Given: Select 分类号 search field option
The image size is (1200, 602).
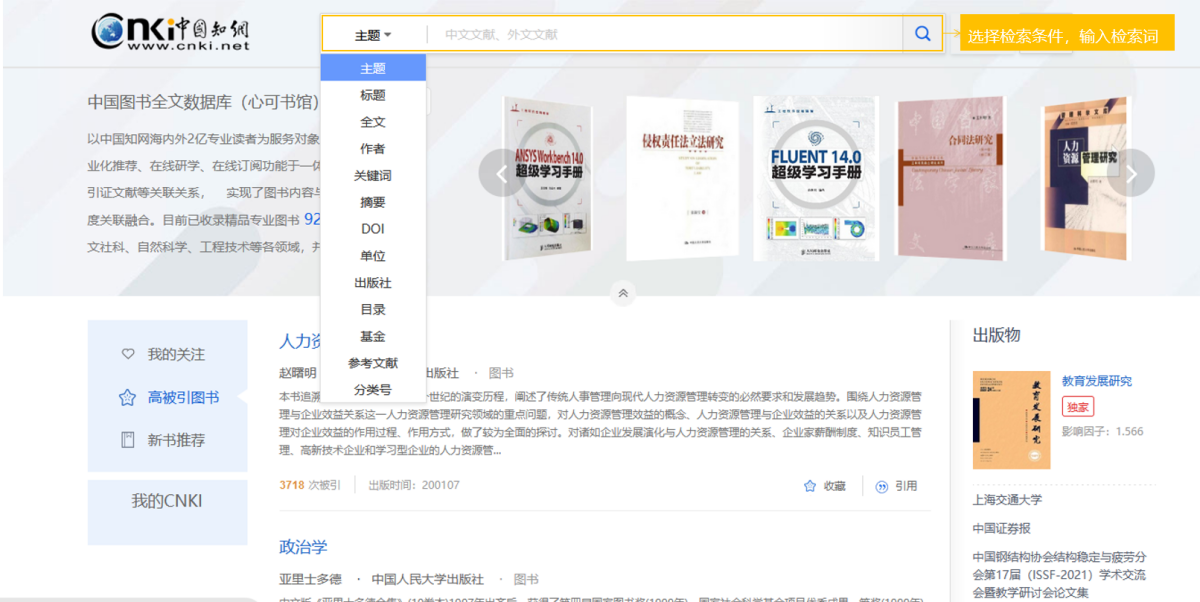Looking at the screenshot, I should [x=373, y=390].
